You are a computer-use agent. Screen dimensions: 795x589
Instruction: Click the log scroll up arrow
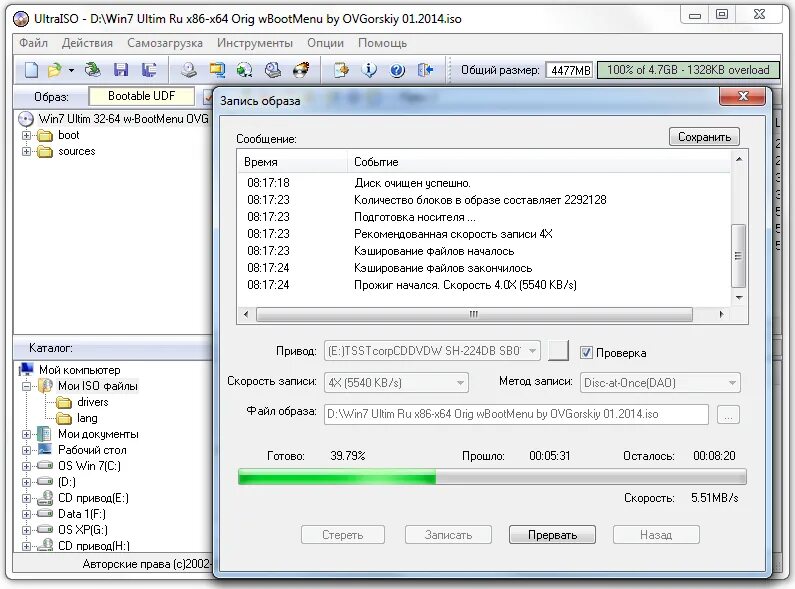click(x=739, y=159)
